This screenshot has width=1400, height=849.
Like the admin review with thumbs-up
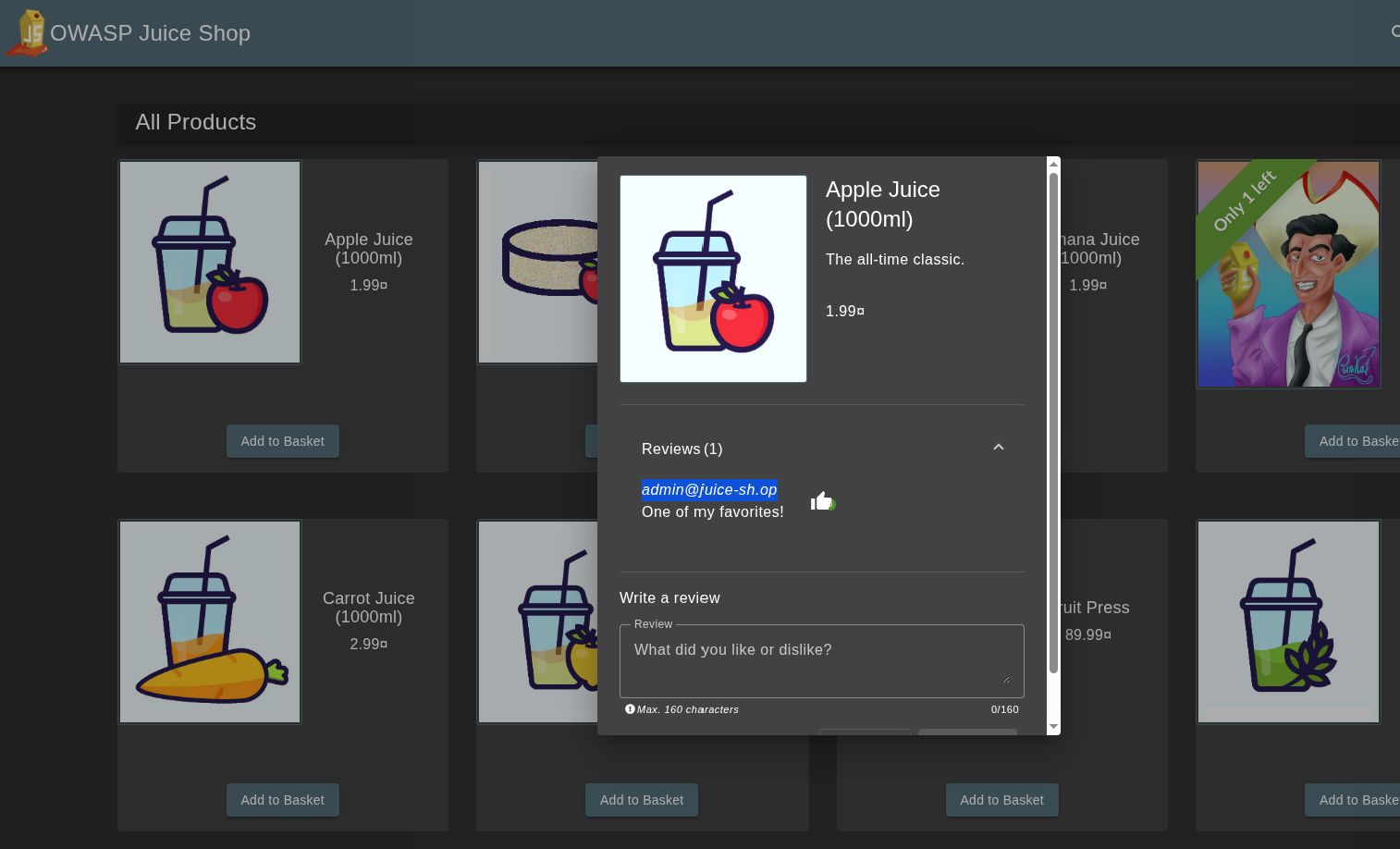click(x=821, y=501)
